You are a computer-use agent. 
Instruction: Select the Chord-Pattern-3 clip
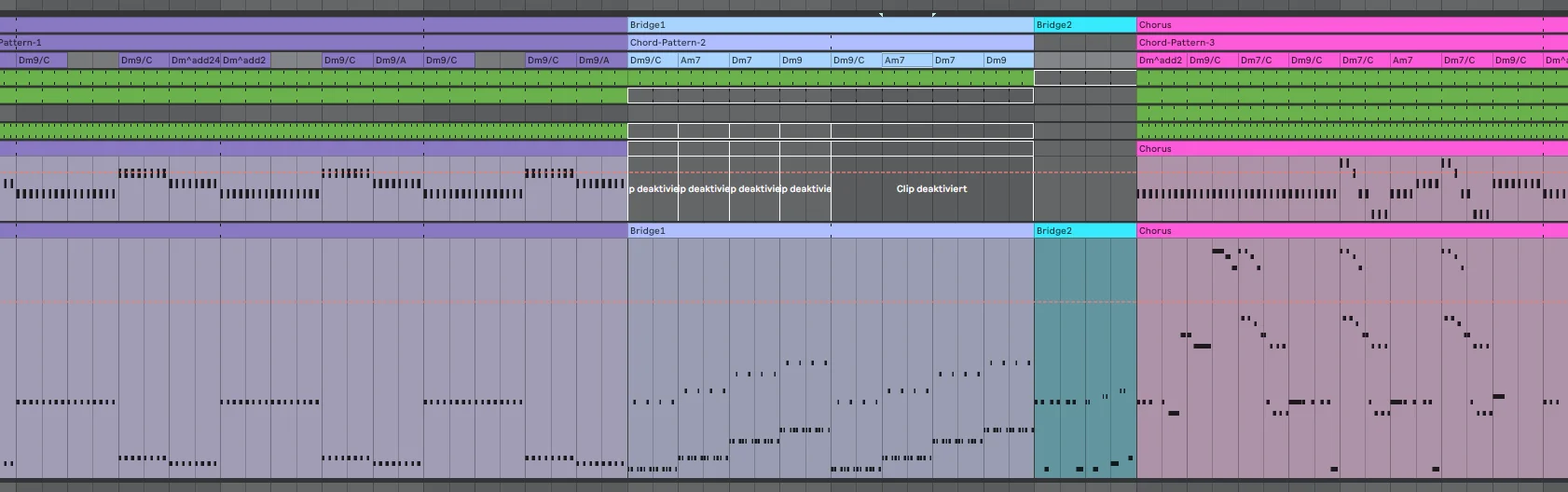click(1352, 43)
